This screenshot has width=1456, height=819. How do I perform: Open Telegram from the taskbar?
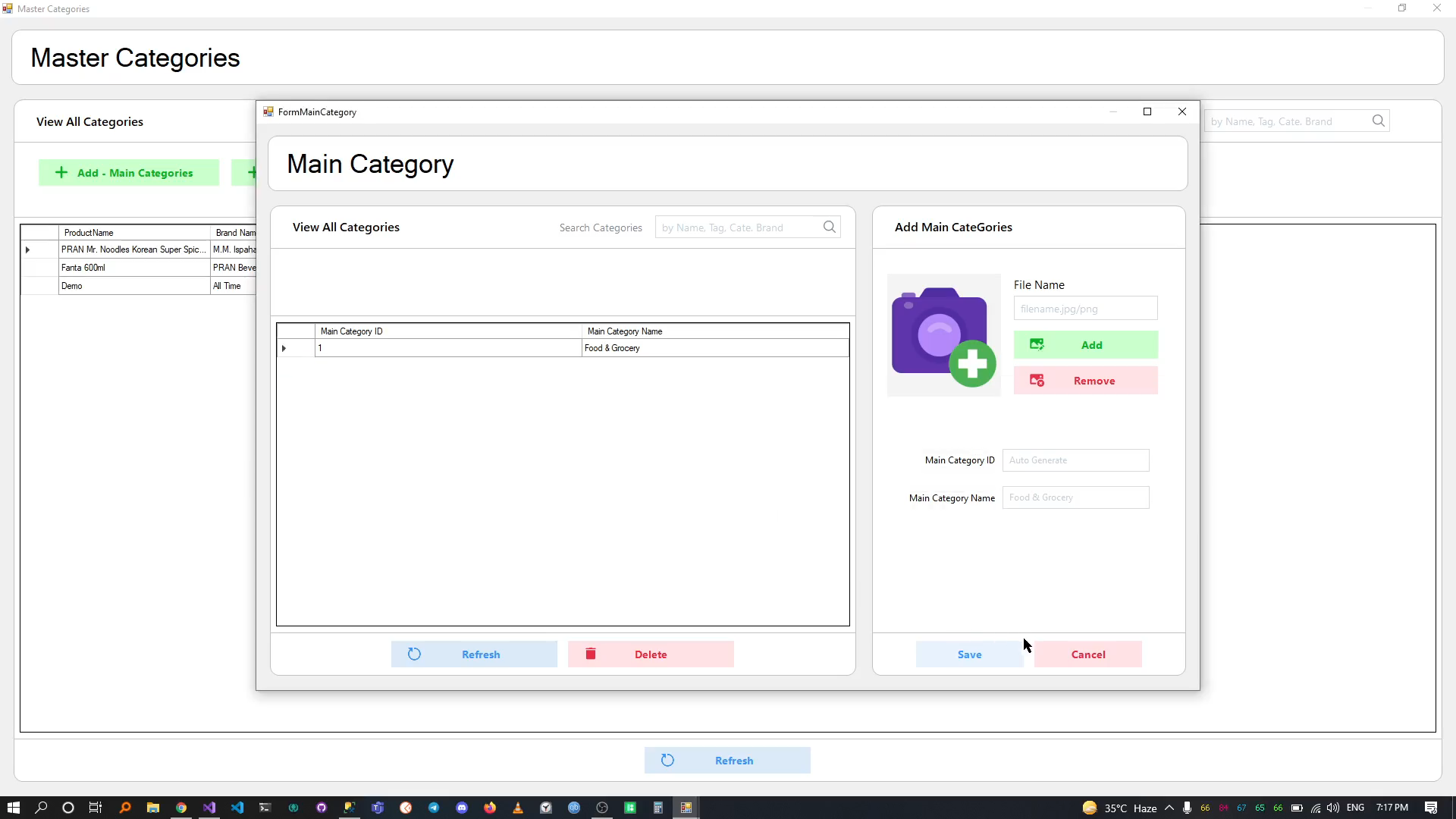tap(434, 808)
